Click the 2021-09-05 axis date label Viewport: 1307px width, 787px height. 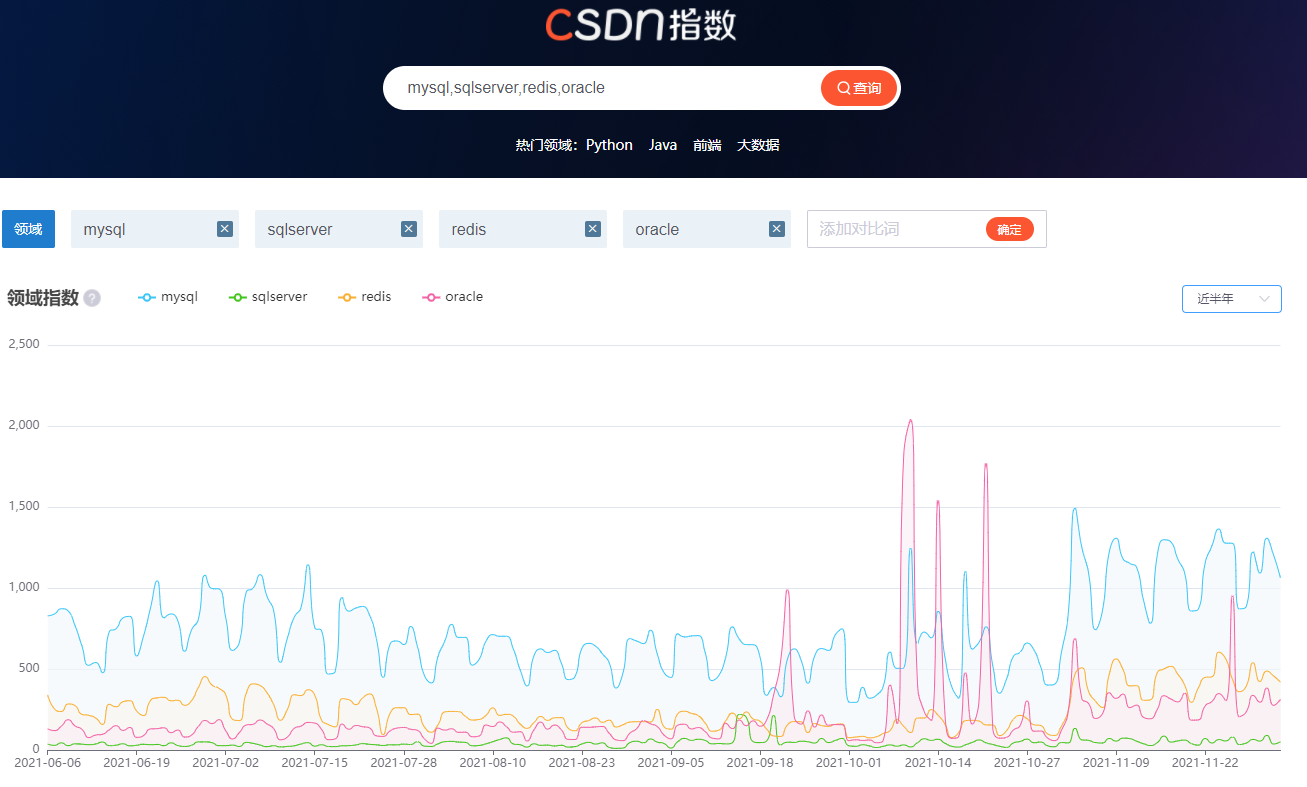point(671,762)
